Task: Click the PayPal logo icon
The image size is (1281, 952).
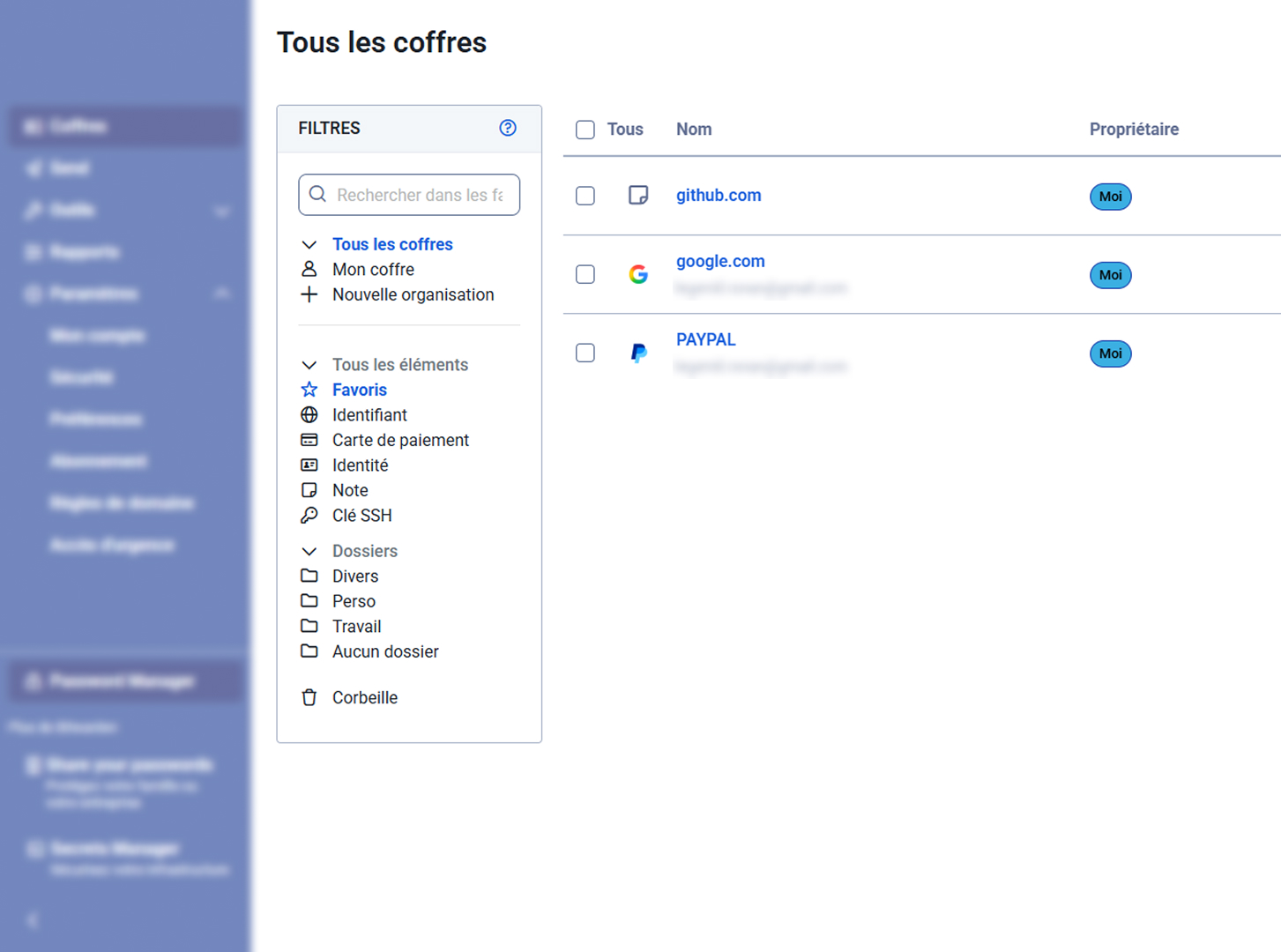Action: coord(638,353)
